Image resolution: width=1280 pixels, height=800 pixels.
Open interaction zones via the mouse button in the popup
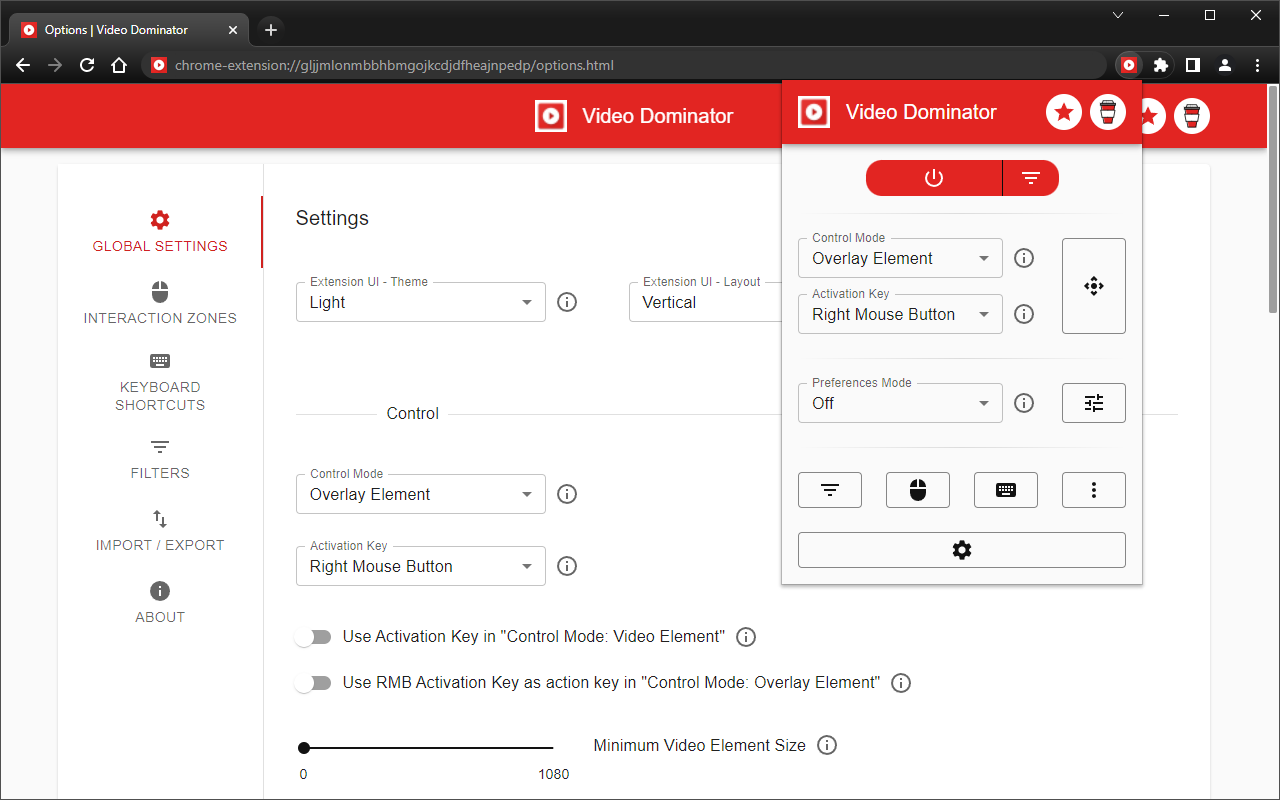pos(918,490)
